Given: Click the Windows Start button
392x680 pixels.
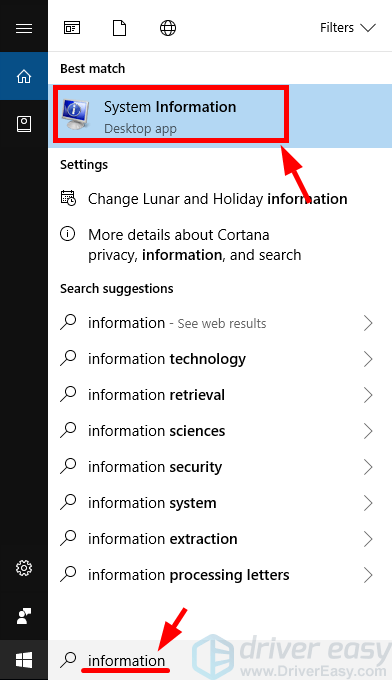Looking at the screenshot, I should [x=24, y=660].
